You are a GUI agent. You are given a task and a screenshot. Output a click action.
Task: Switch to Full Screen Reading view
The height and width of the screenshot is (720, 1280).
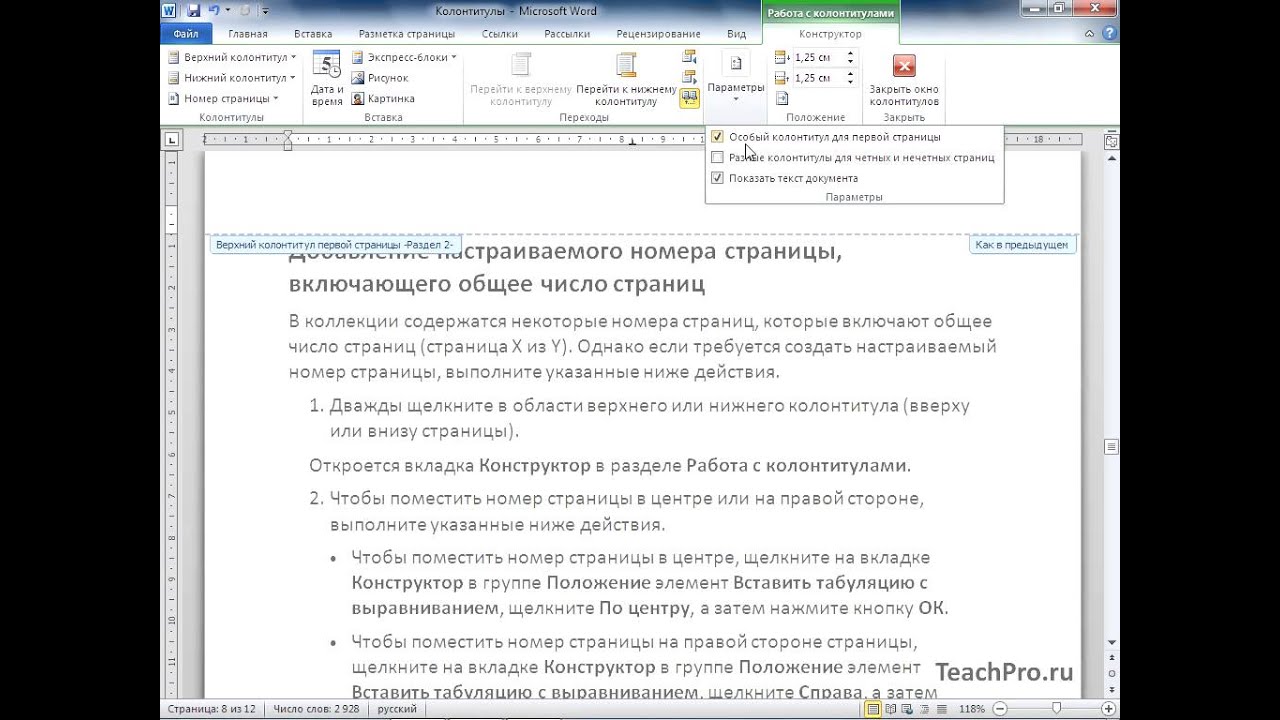point(891,709)
